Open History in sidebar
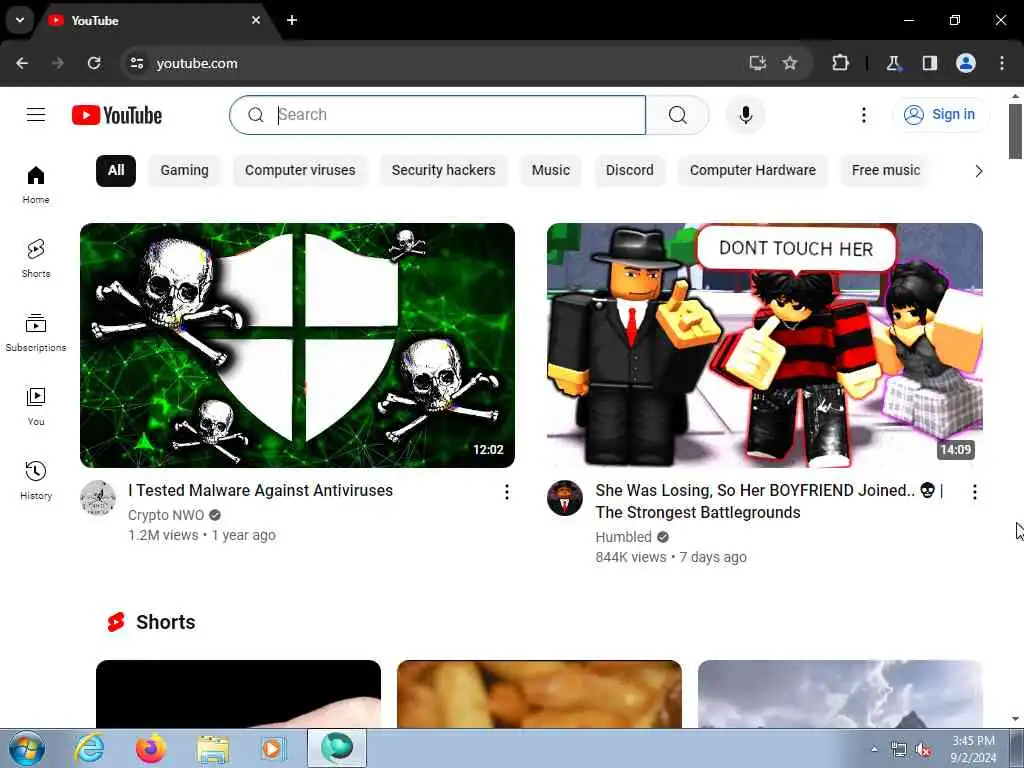 tap(36, 480)
